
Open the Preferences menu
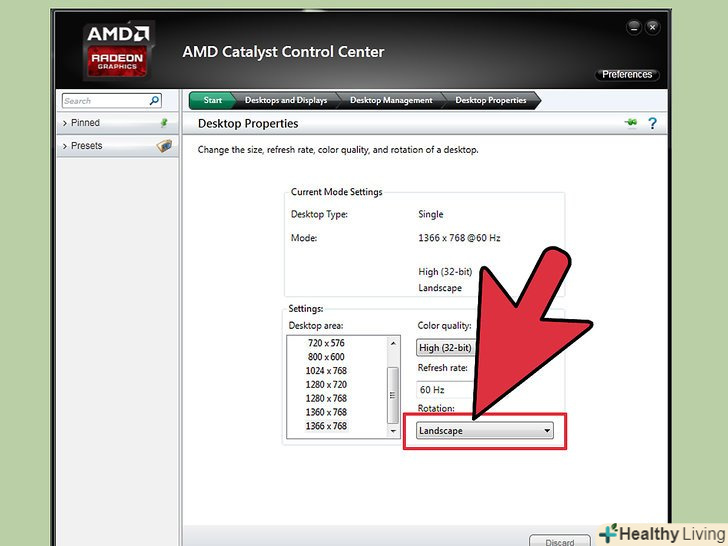pyautogui.click(x=627, y=74)
